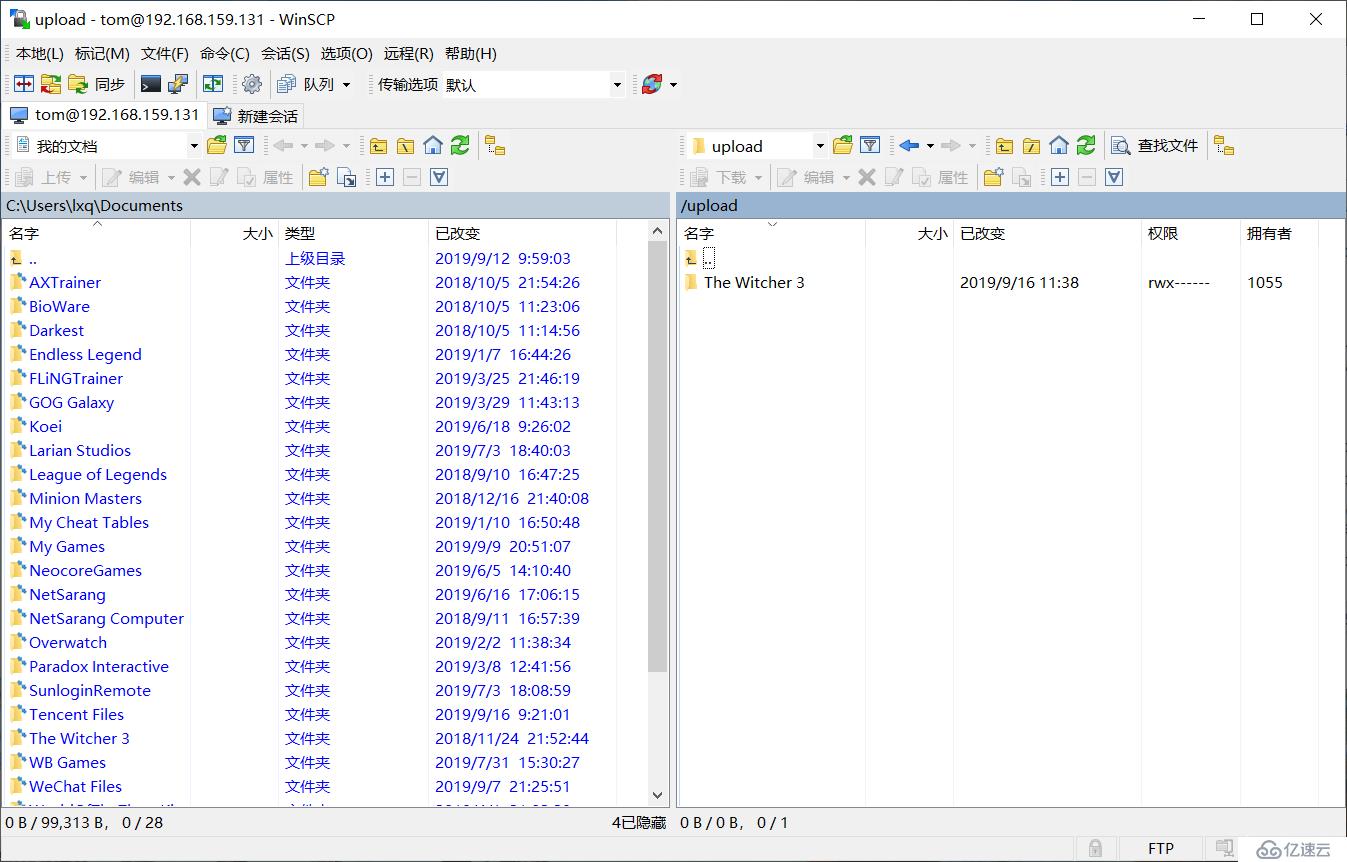Viewport: 1347px width, 862px height.
Task: Go to remote home directory icon
Action: 1059,146
